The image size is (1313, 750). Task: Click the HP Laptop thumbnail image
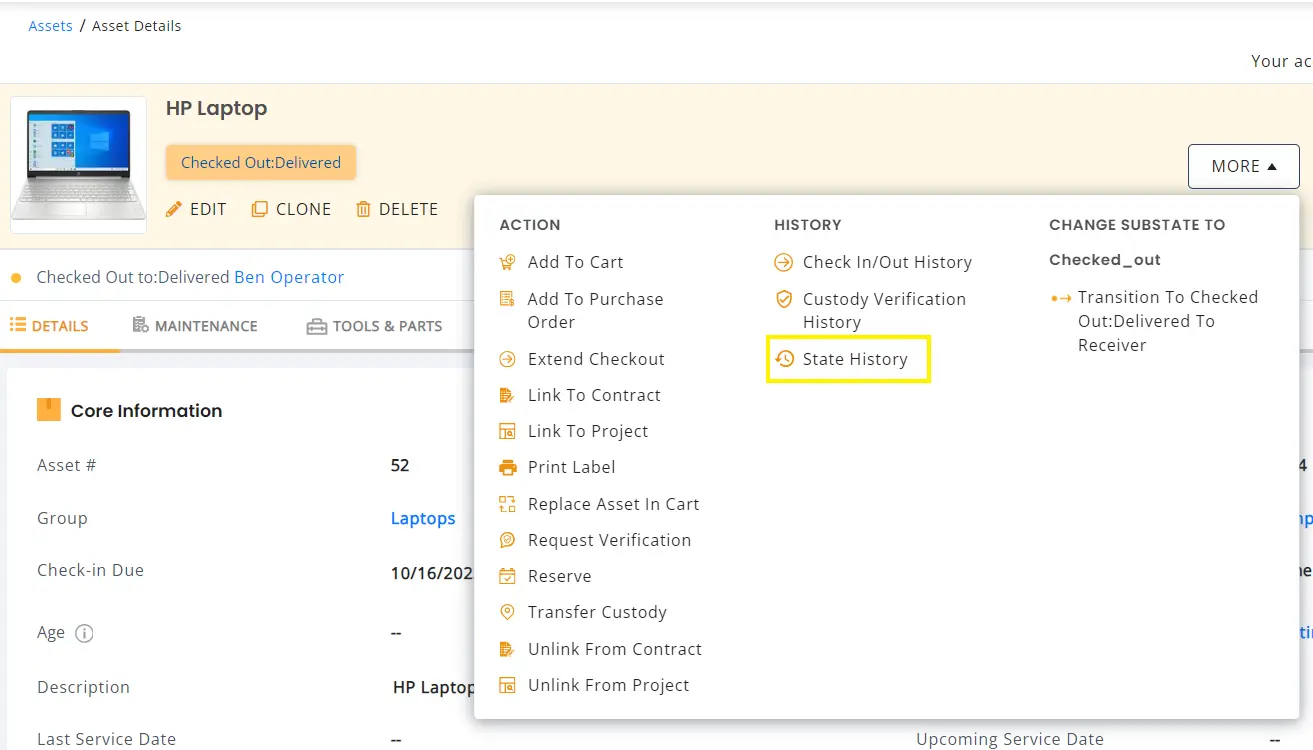coord(79,165)
